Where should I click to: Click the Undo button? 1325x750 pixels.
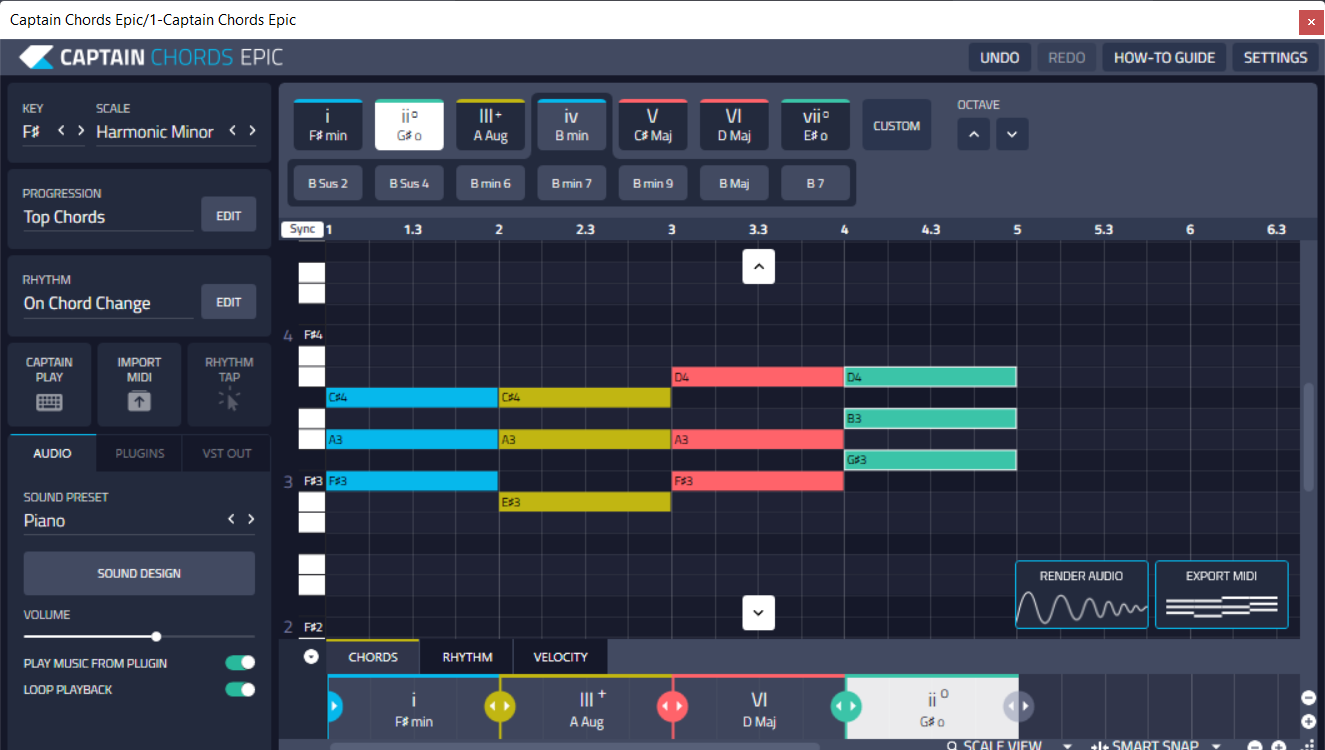point(1000,57)
